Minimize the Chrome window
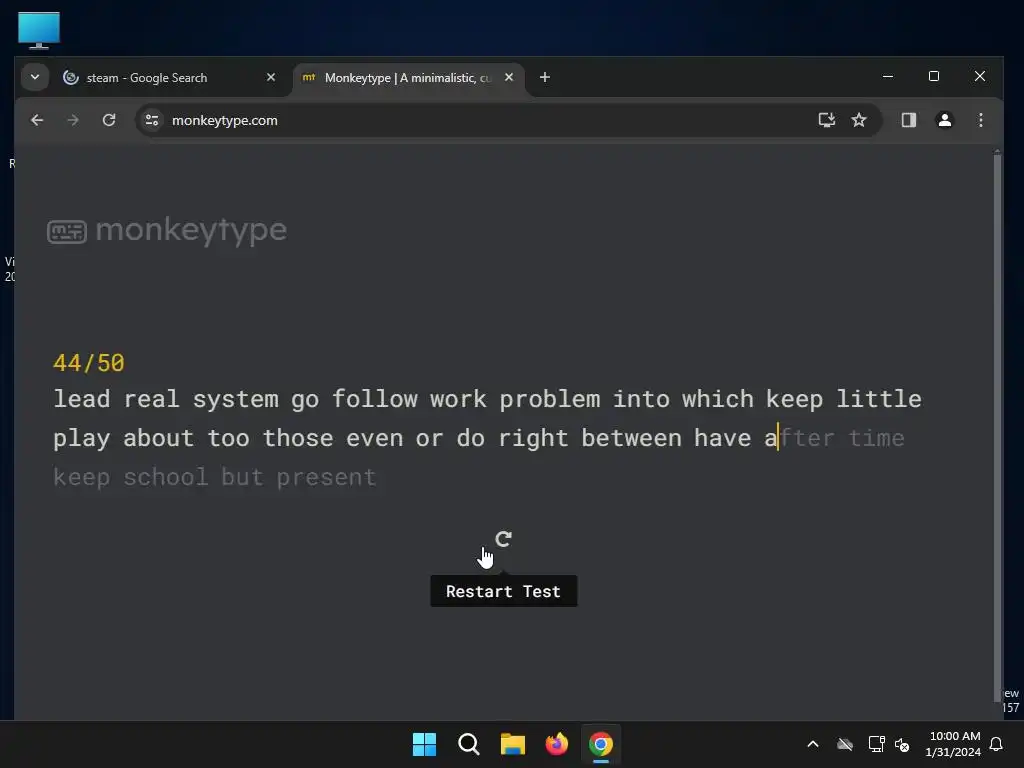This screenshot has width=1024, height=768. (x=888, y=76)
